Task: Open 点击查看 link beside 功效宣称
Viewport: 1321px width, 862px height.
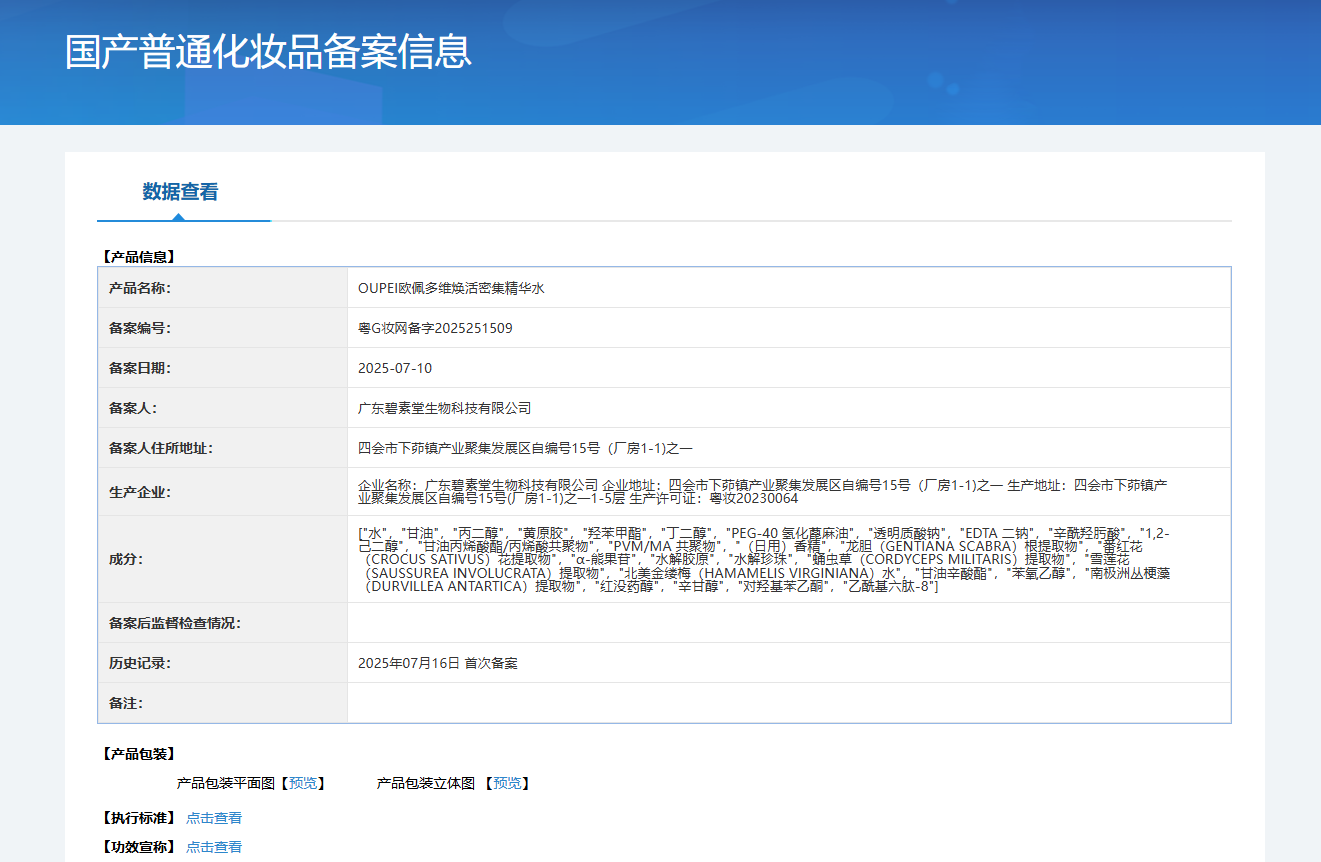Action: pyautogui.click(x=214, y=847)
